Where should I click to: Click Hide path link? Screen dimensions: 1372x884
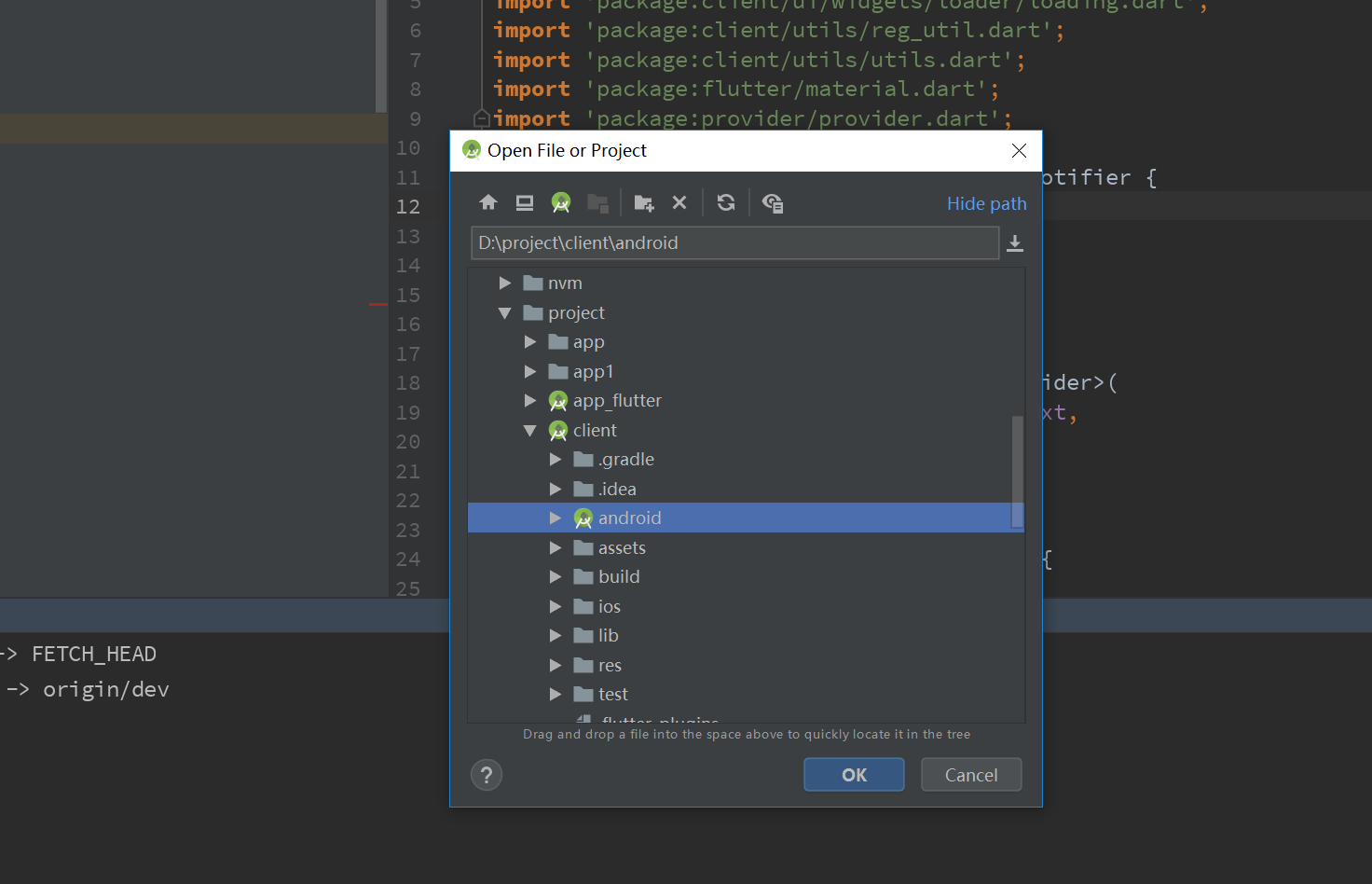[x=986, y=203]
